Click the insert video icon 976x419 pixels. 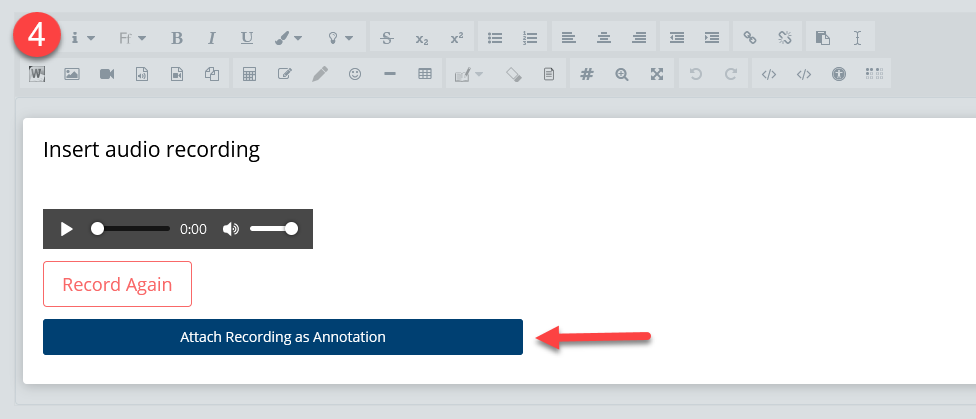tap(107, 74)
